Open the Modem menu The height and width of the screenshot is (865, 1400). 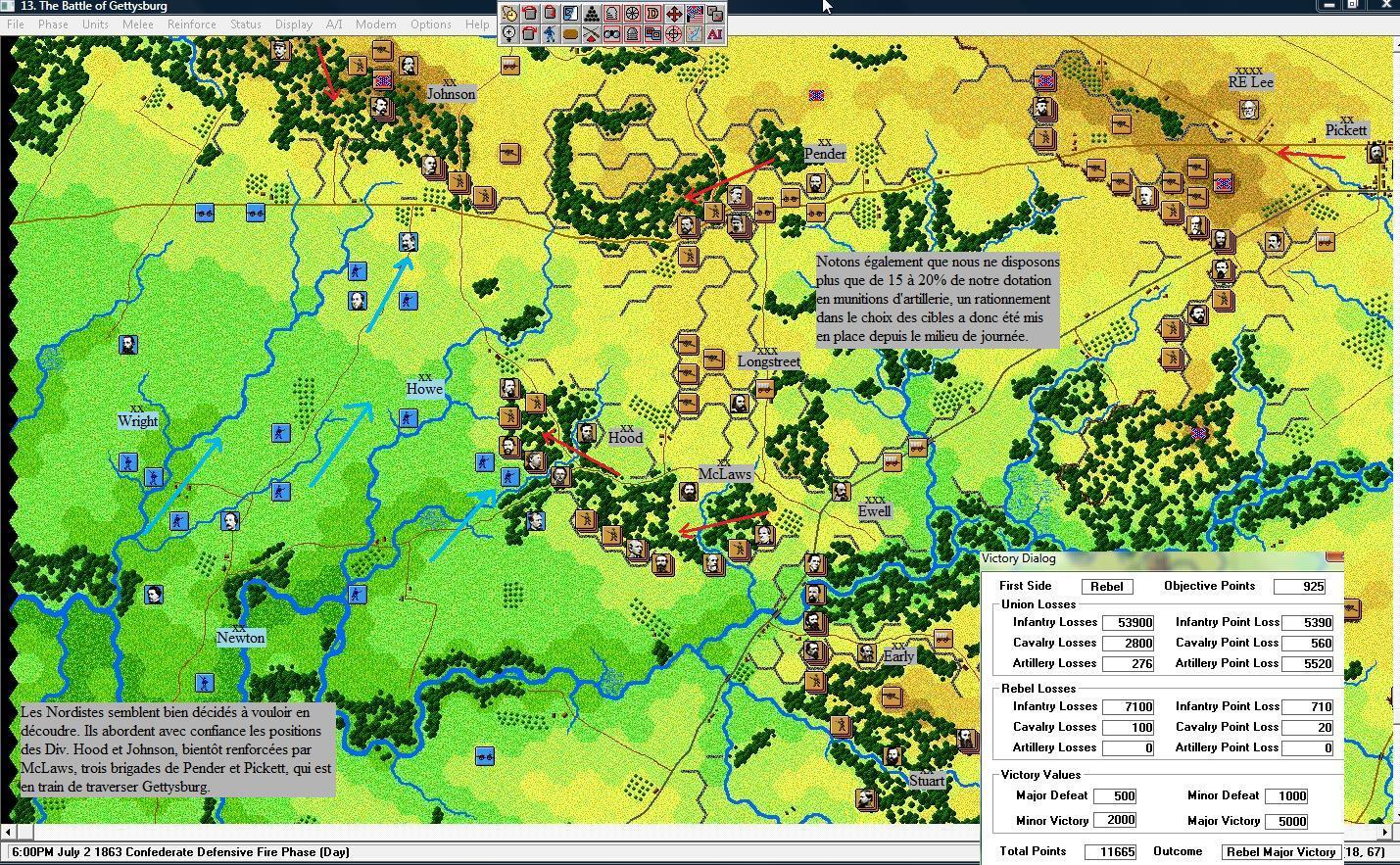[376, 24]
